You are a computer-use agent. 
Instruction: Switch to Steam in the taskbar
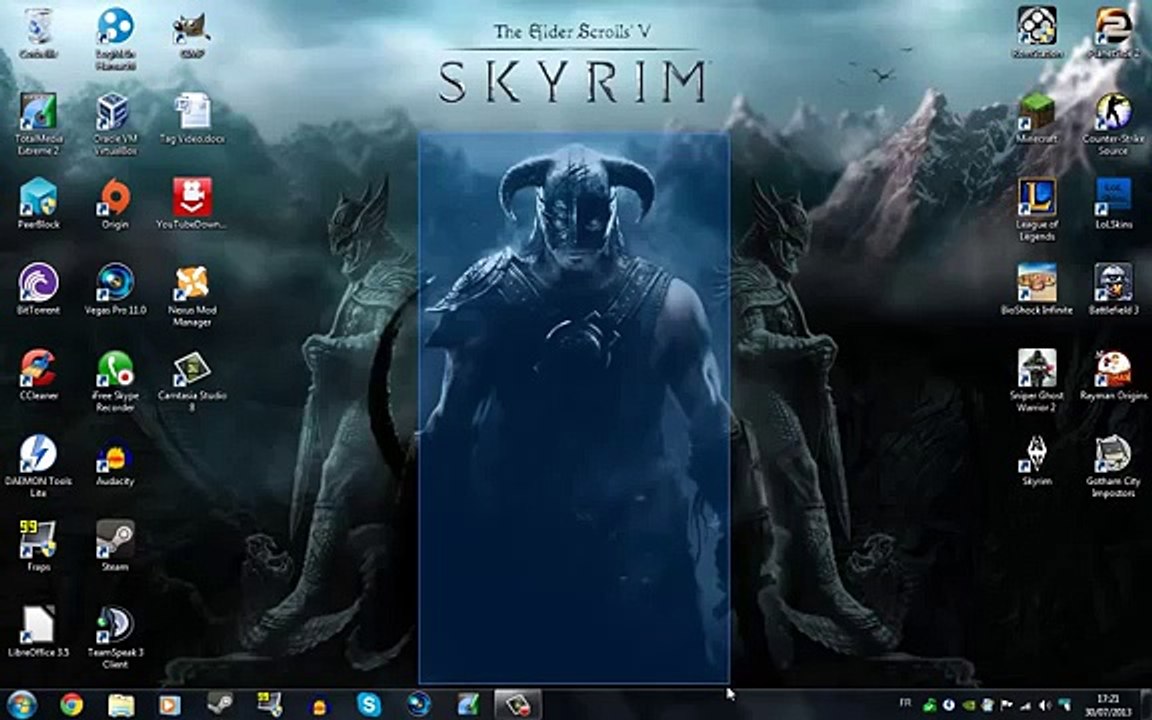[220, 704]
